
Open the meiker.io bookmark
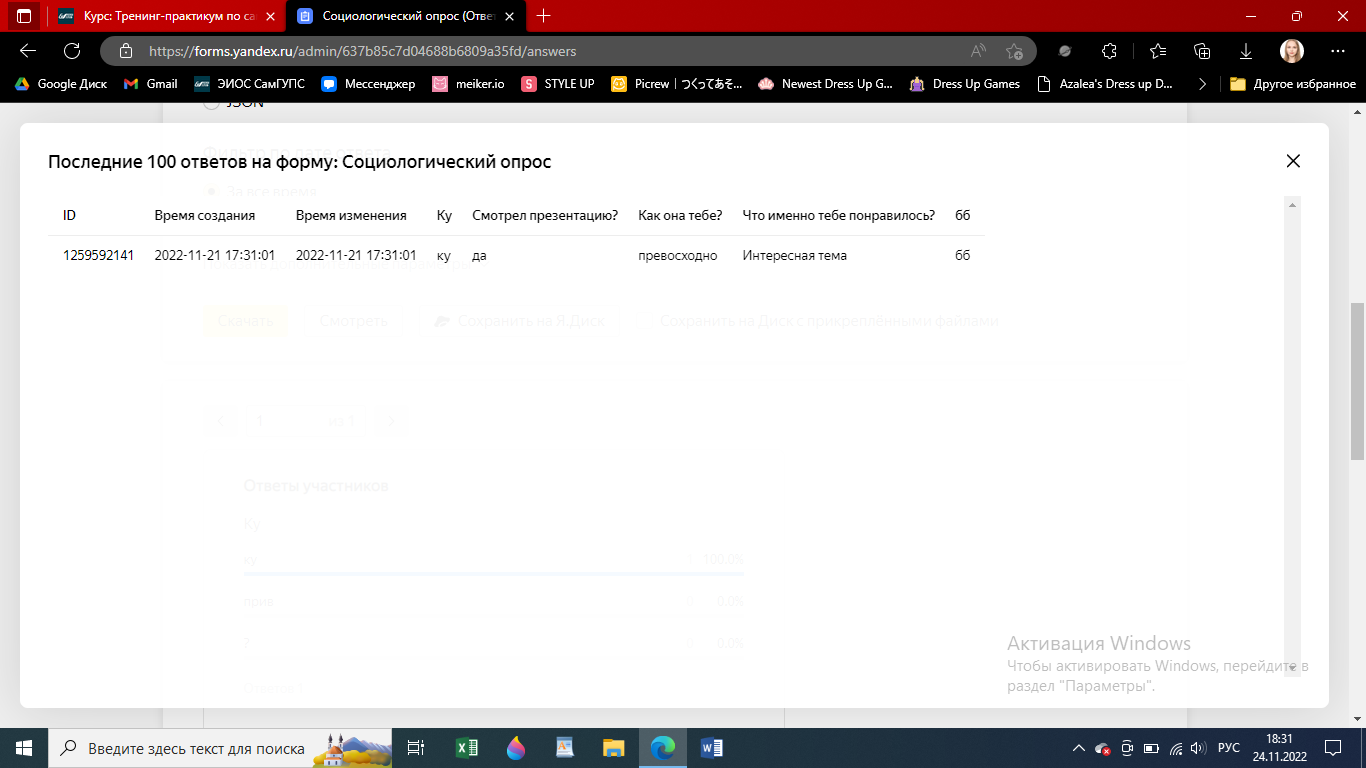click(x=469, y=84)
